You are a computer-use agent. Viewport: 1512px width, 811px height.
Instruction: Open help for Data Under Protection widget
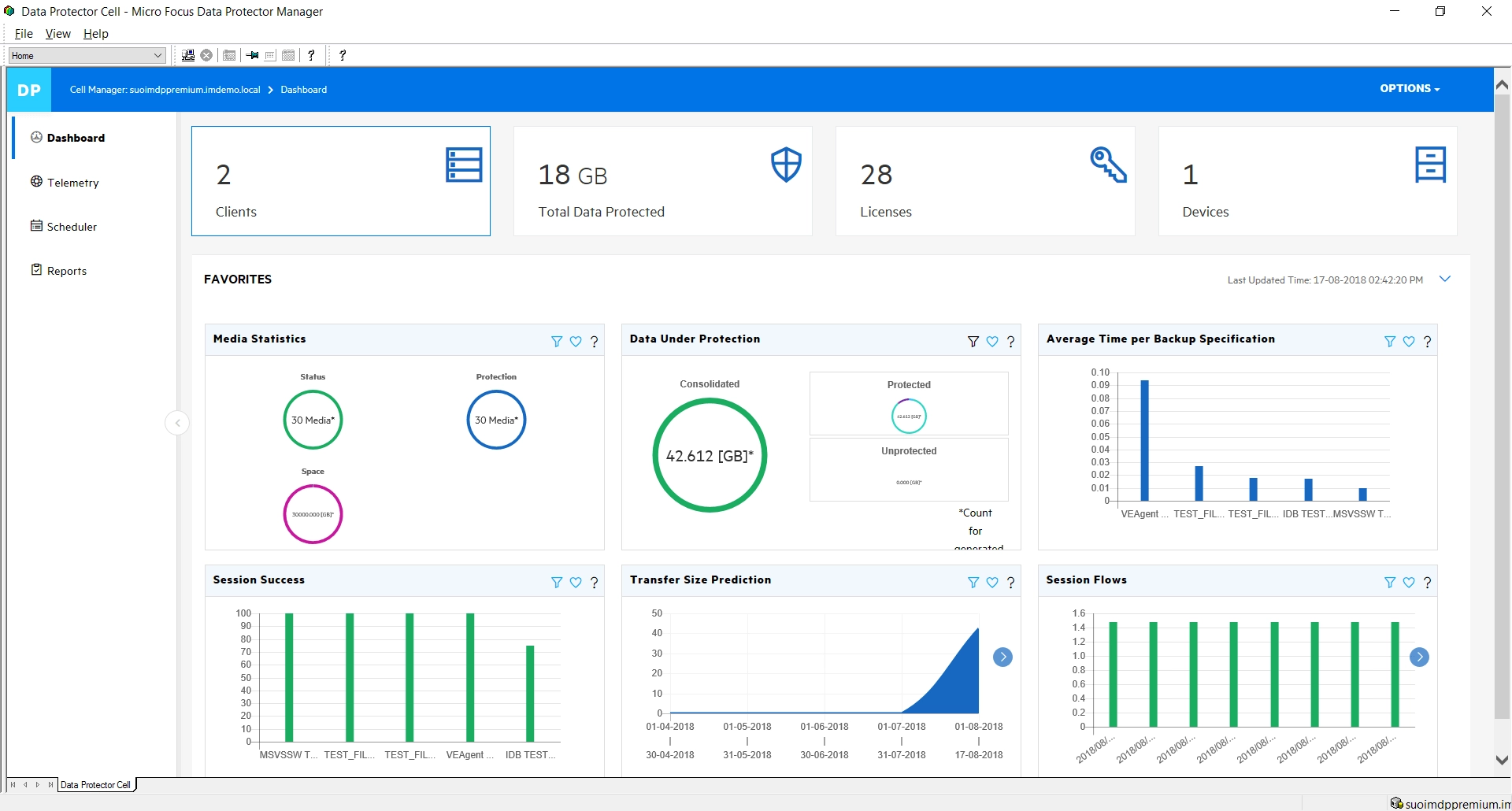point(1011,342)
